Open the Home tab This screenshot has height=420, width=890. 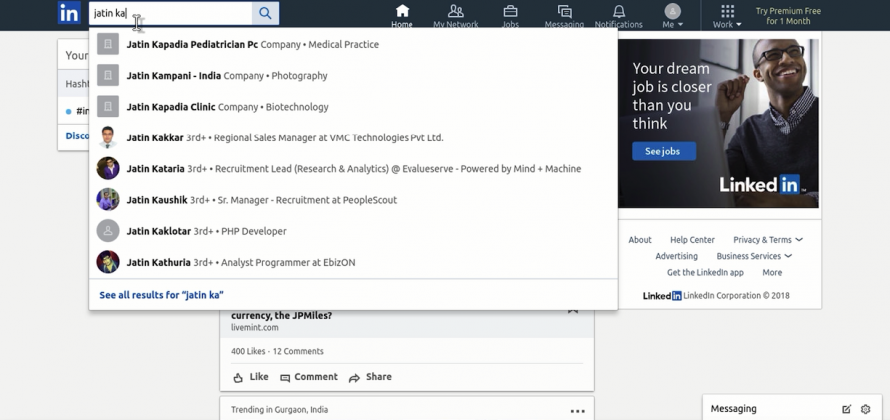pos(402,15)
